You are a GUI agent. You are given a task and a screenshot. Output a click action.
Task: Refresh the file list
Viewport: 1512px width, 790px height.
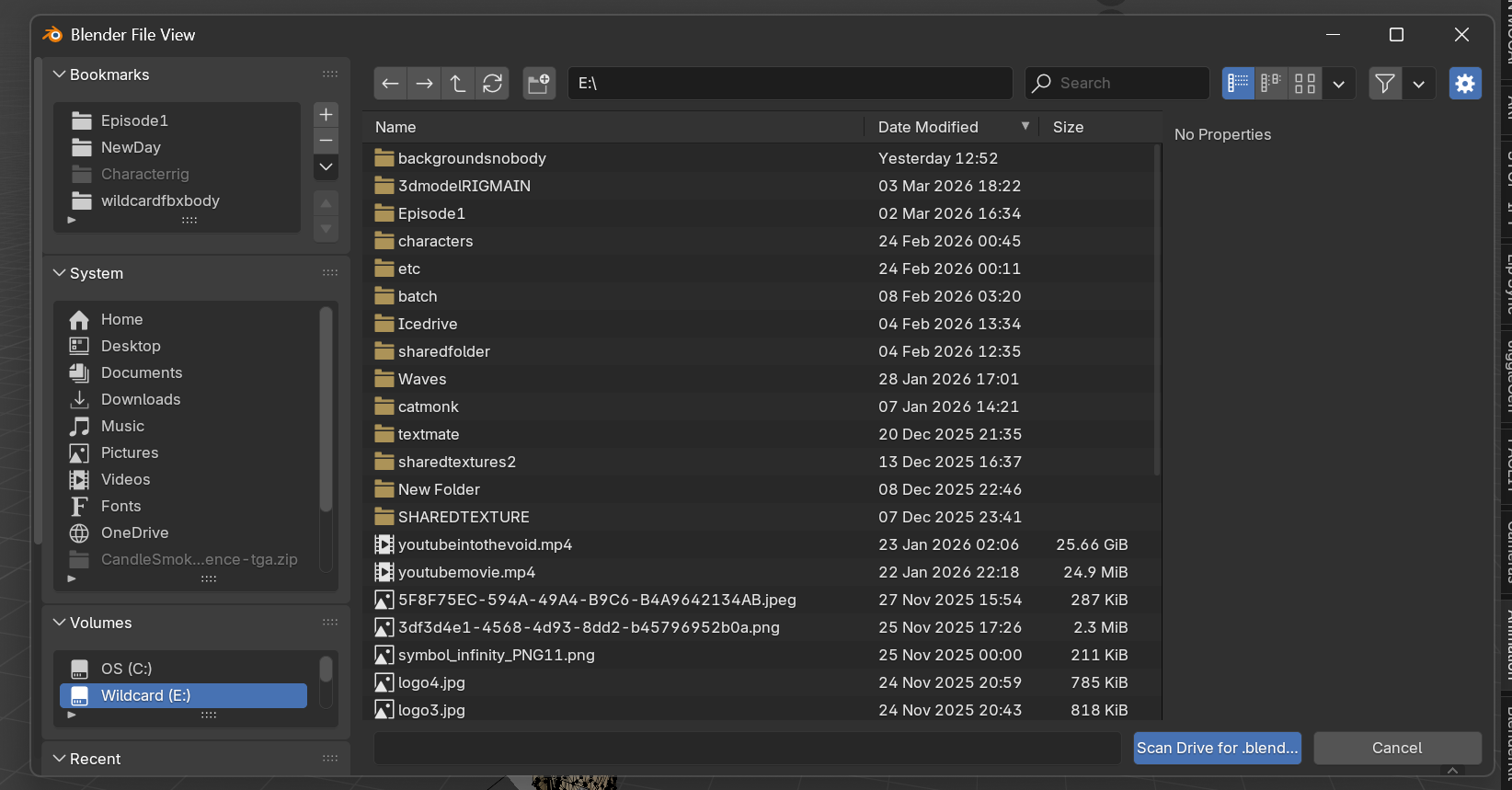click(492, 84)
